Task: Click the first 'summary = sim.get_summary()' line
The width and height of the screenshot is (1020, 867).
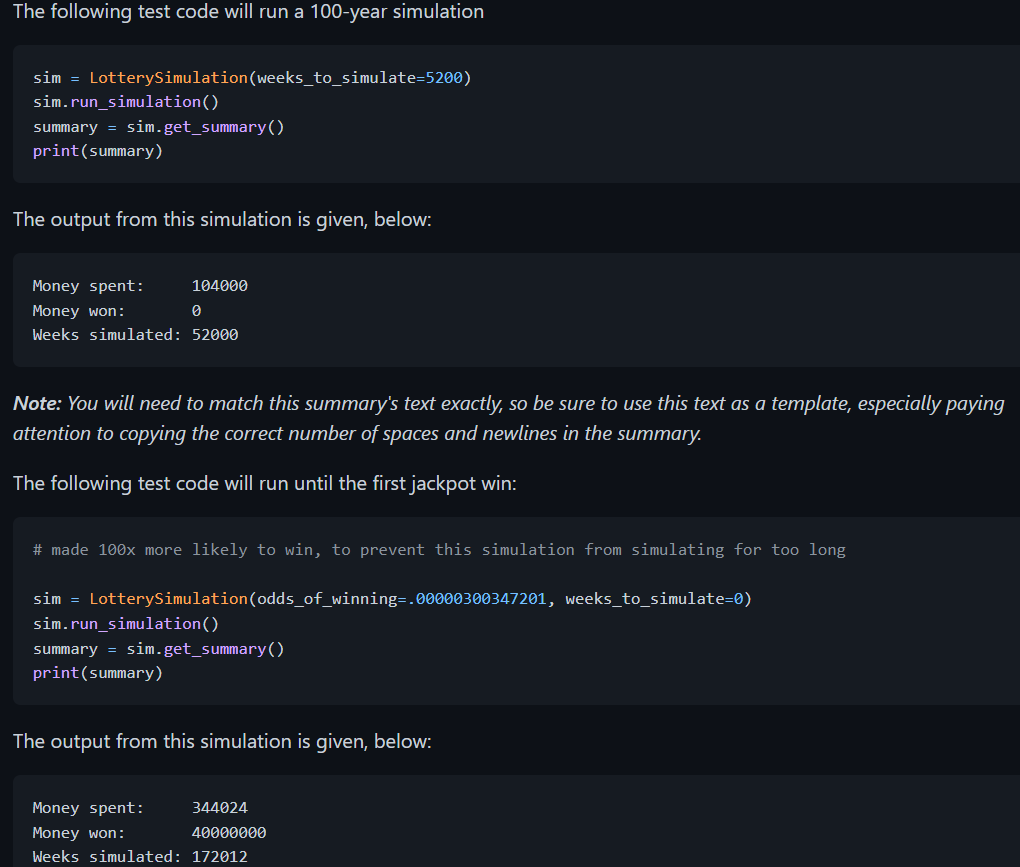Action: coord(158,127)
